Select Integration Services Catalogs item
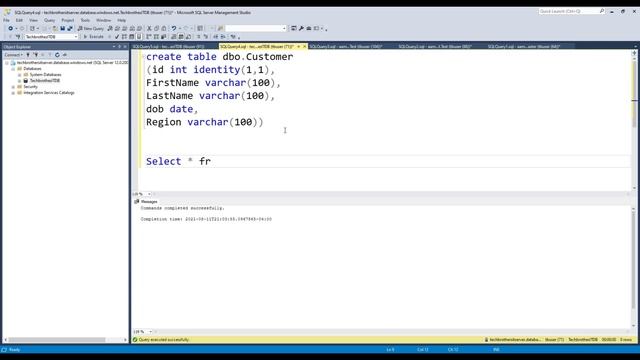This screenshot has height=360, width=640. pos(49,93)
